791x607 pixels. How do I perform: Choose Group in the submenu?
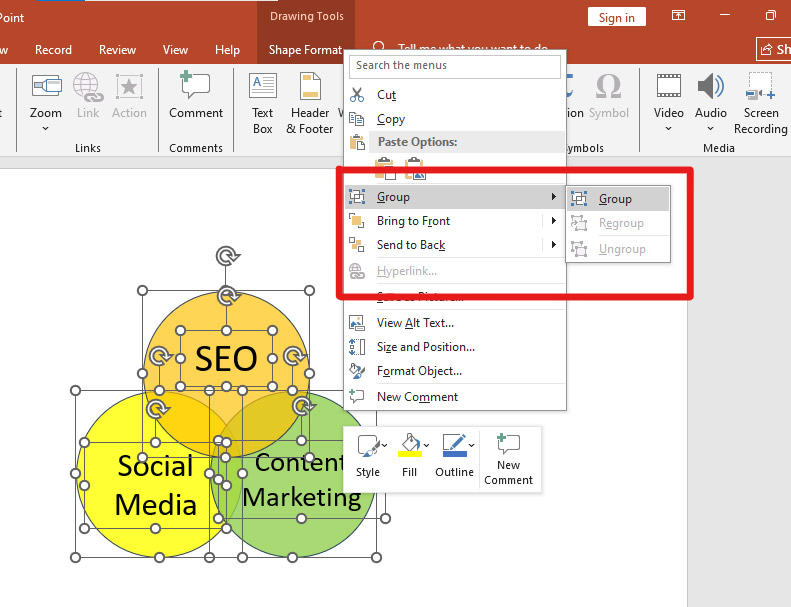click(615, 199)
